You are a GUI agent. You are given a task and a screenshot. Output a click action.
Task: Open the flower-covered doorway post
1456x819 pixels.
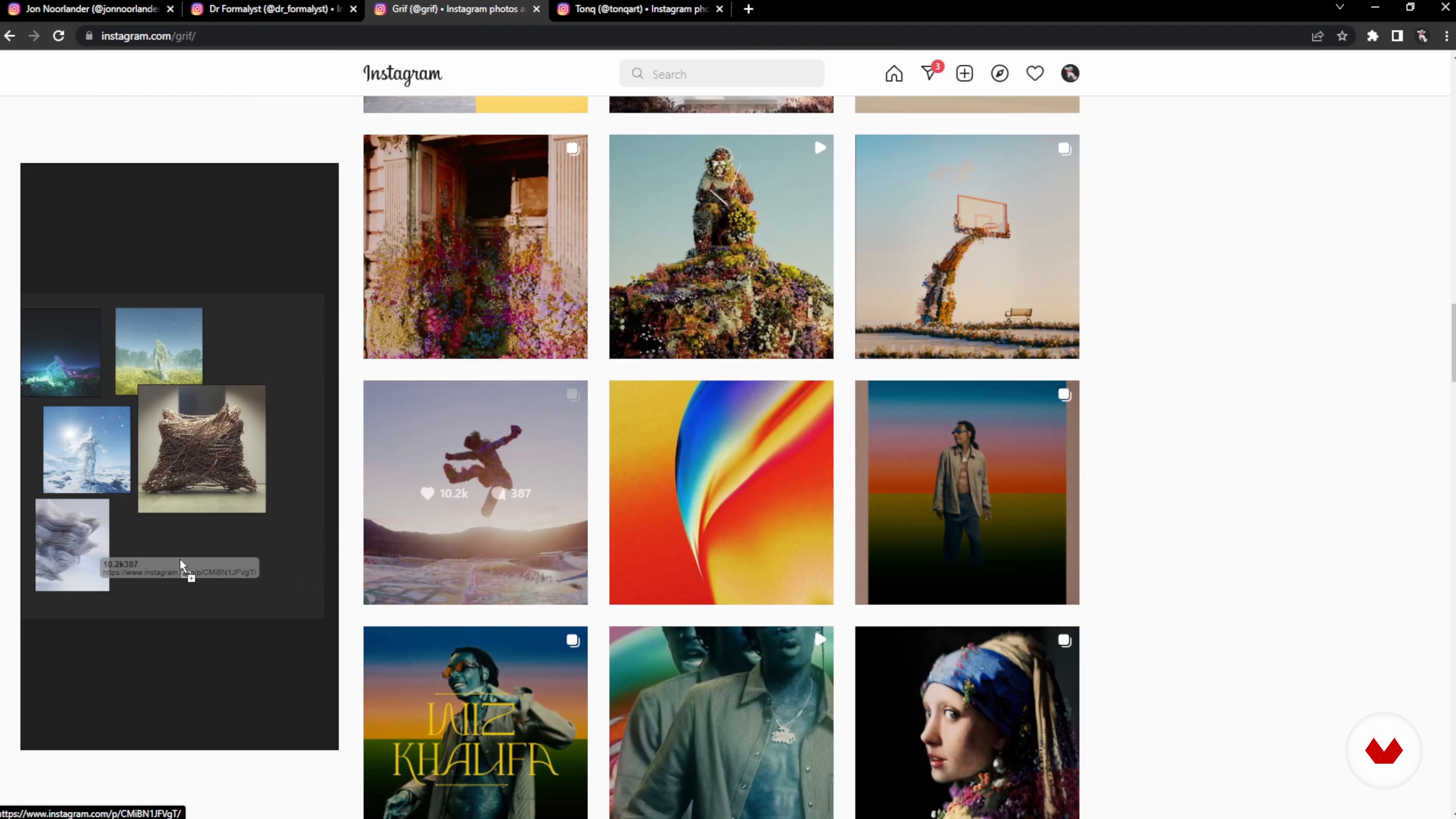(x=475, y=246)
